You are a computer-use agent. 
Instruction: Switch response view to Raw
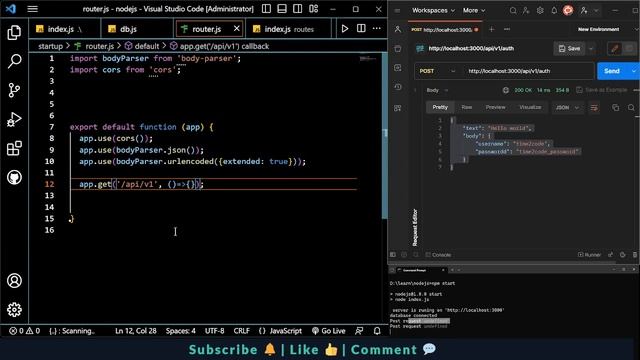[x=467, y=107]
